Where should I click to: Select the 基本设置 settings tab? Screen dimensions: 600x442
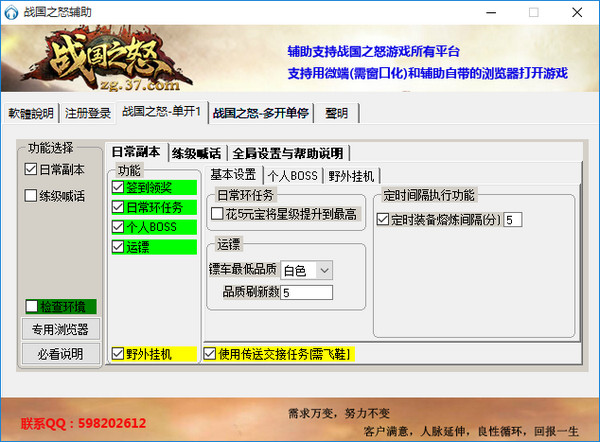[233, 175]
